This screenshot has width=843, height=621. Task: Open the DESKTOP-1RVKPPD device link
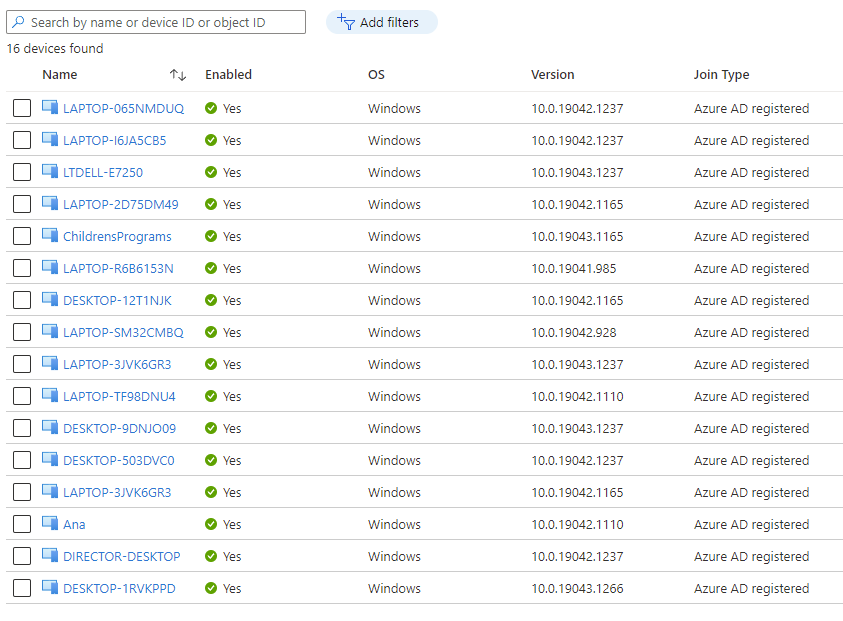(119, 588)
